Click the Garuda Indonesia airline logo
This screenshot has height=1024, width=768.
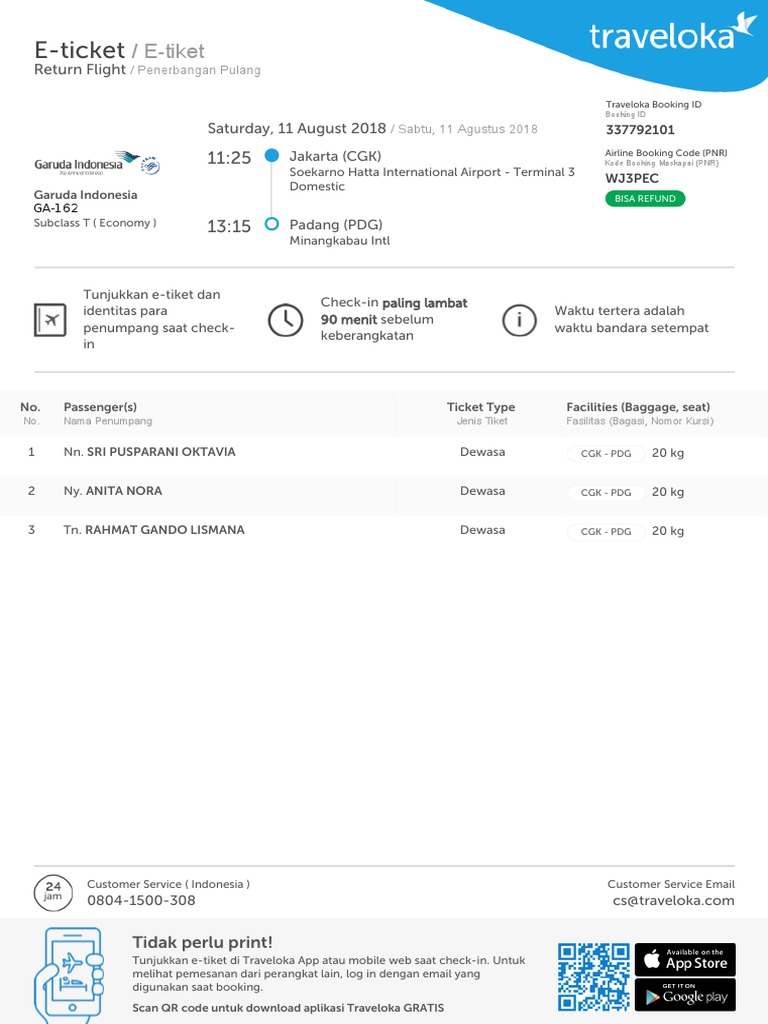(x=97, y=163)
